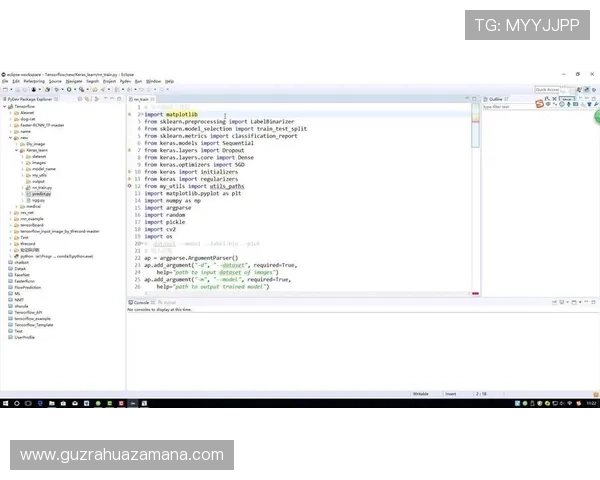Screen dimensions: 600x480
Task: Click the warning marker on line 2
Action: [129, 115]
